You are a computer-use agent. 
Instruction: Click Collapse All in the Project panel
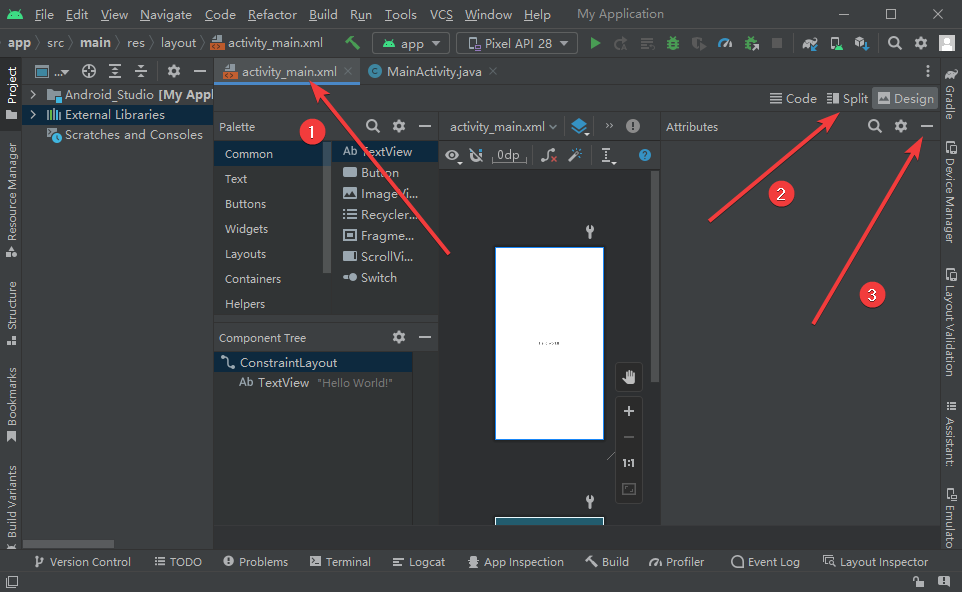click(x=140, y=71)
